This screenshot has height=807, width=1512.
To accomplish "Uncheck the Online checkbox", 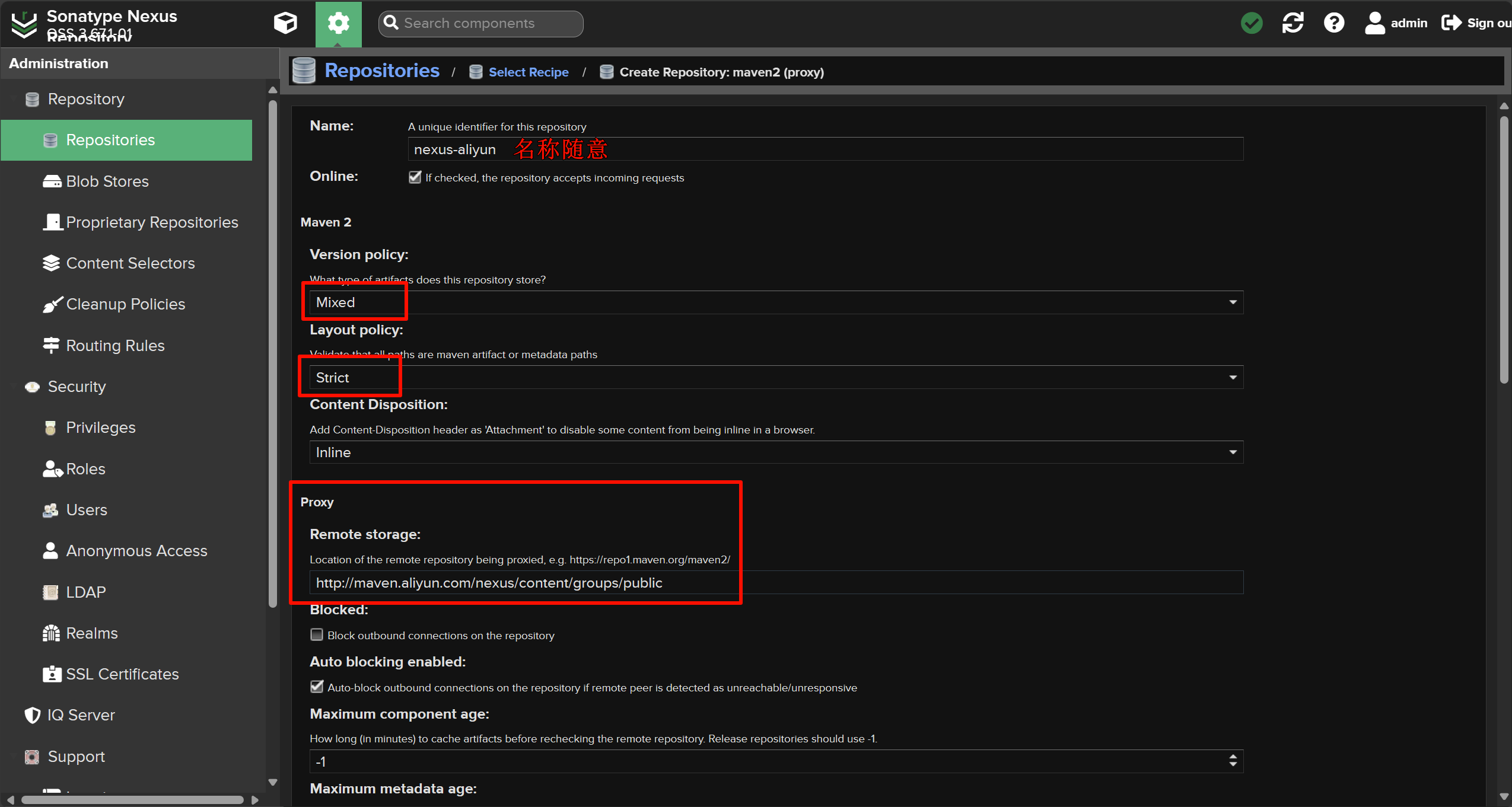I will (x=415, y=177).
